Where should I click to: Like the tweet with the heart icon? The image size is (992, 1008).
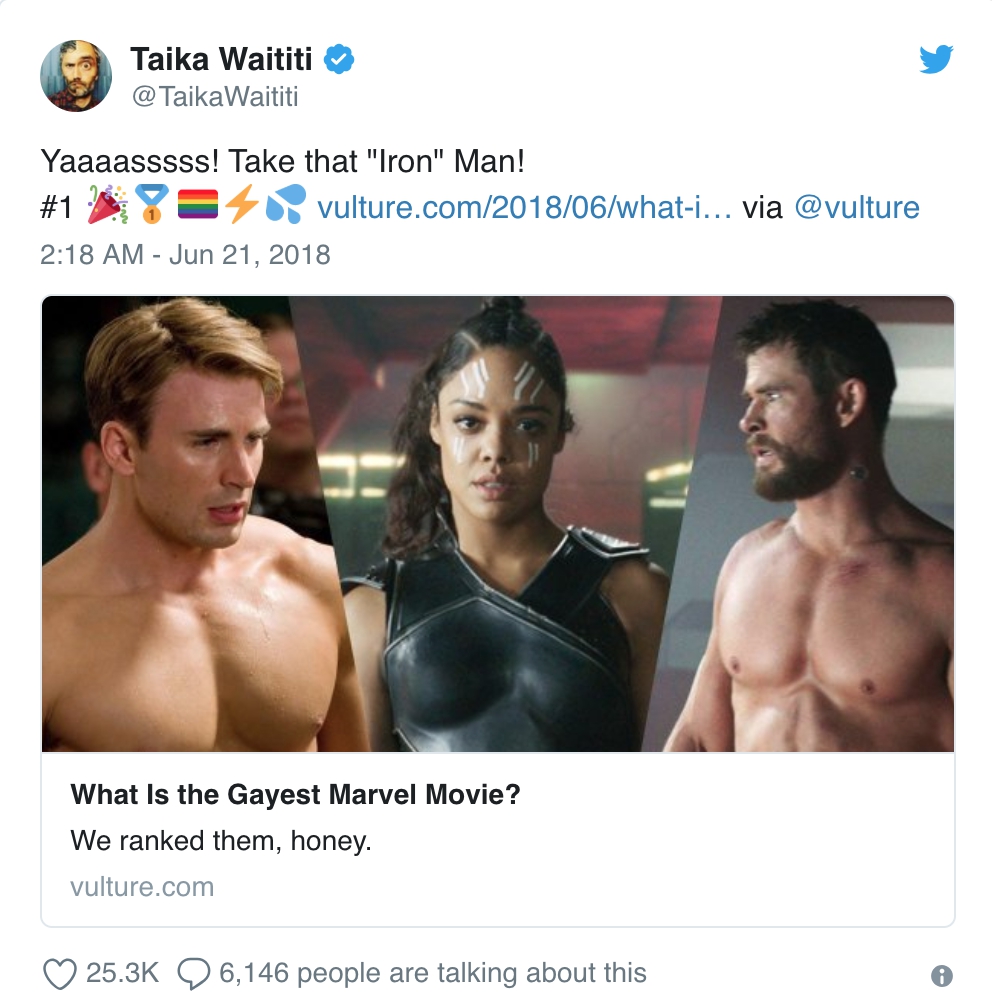click(61, 973)
